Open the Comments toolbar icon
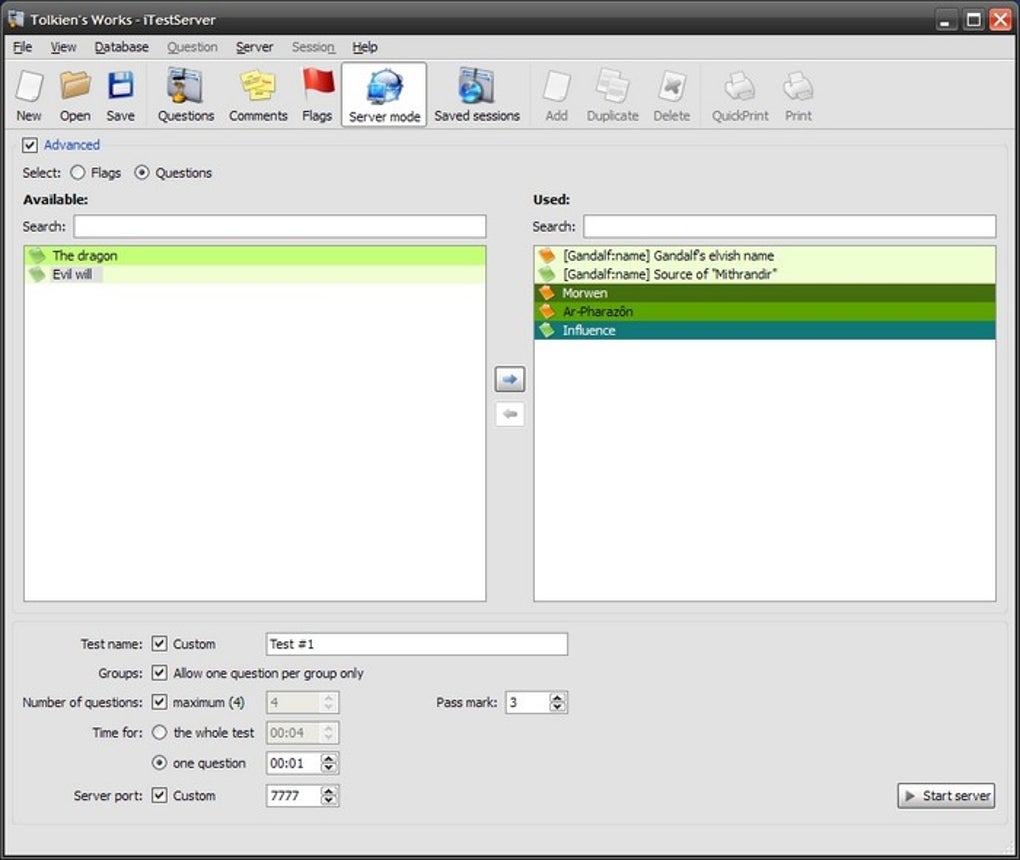The height and width of the screenshot is (860, 1020). [x=258, y=96]
